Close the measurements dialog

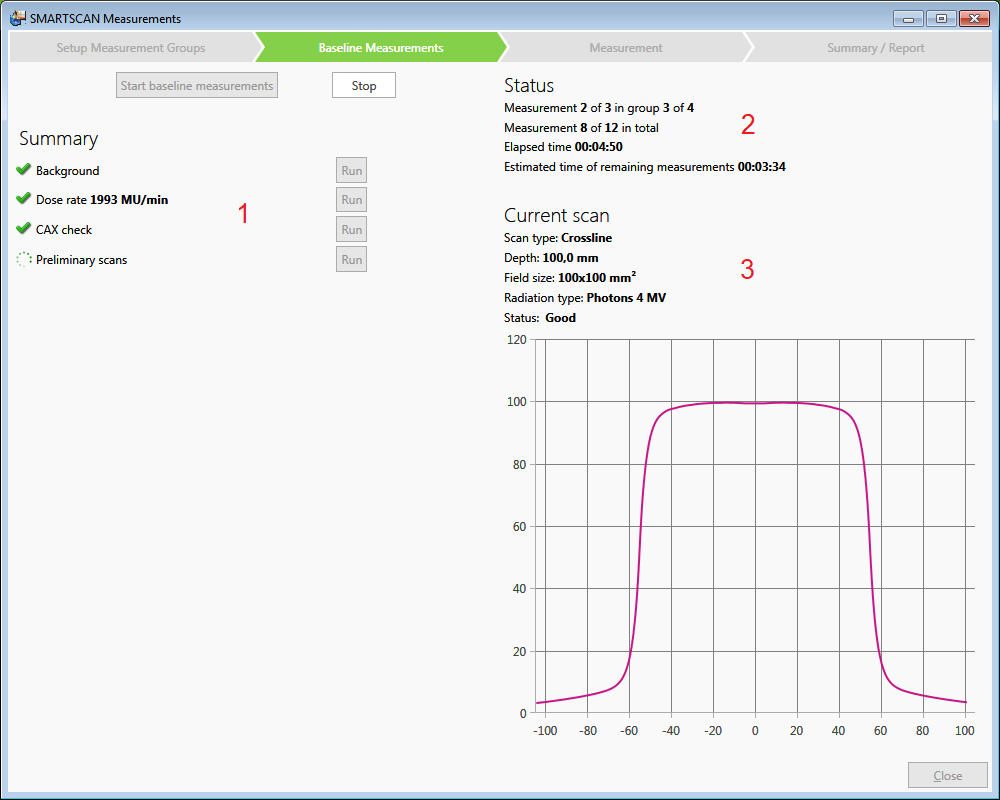947,775
